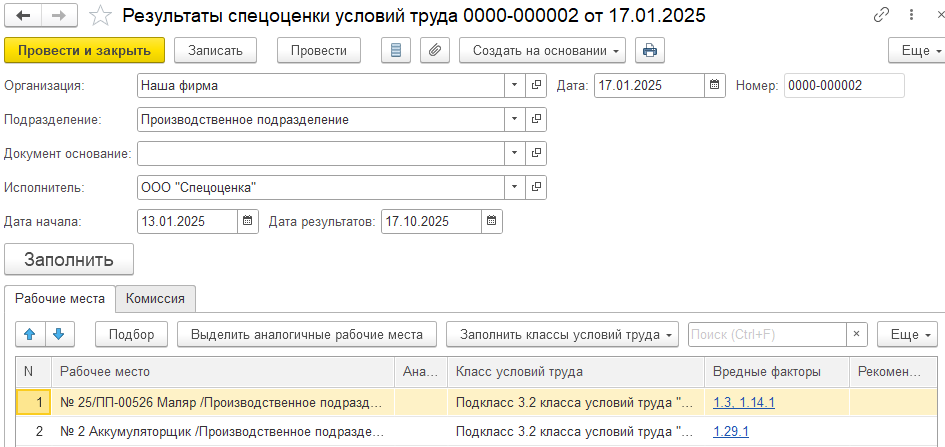Open harmful factors link 1.29.1

coord(730,432)
